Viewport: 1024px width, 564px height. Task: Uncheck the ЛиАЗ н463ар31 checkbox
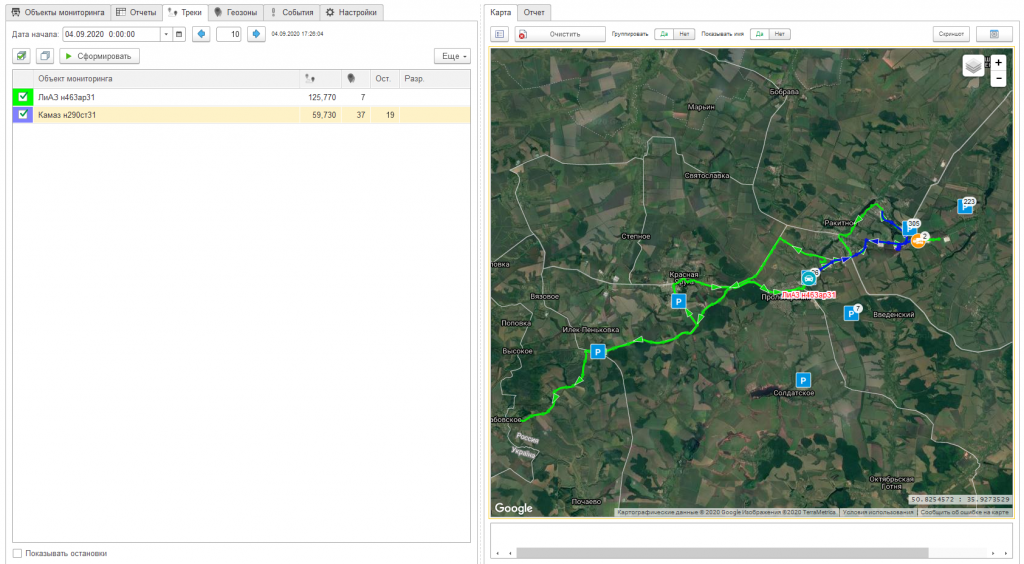click(x=23, y=97)
